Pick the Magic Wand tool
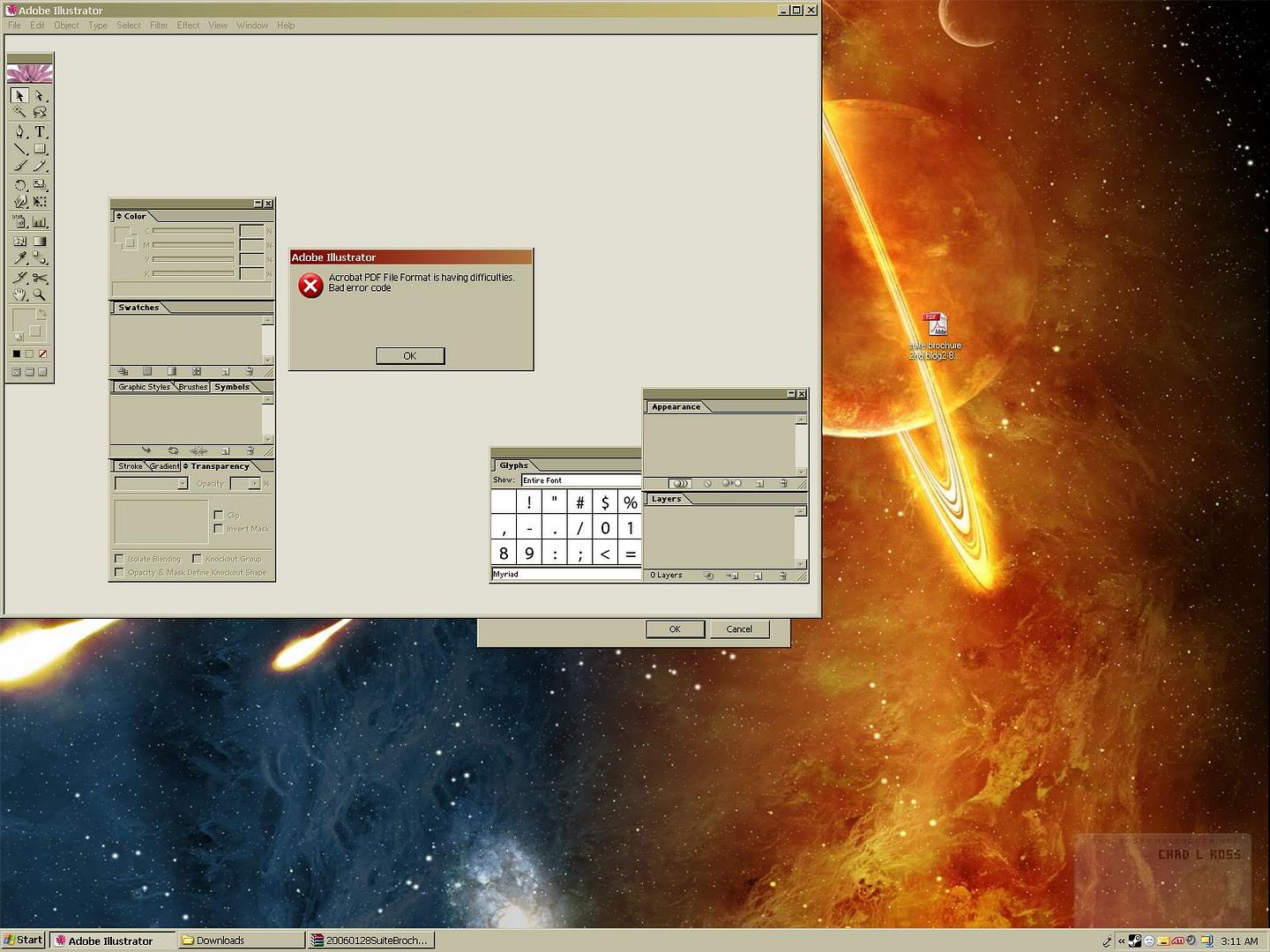The image size is (1270, 952). click(19, 112)
